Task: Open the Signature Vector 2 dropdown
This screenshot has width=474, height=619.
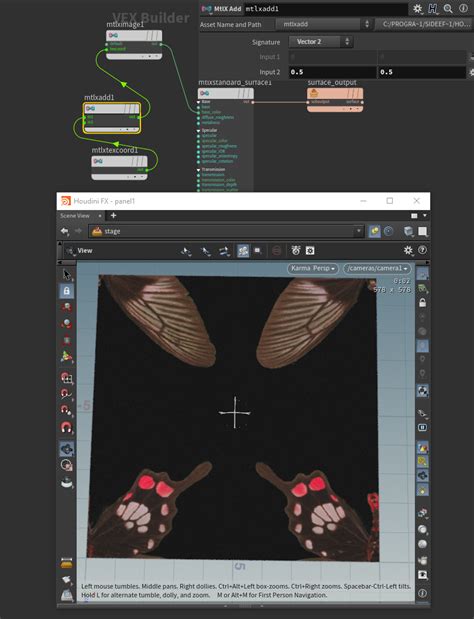Action: [321, 41]
